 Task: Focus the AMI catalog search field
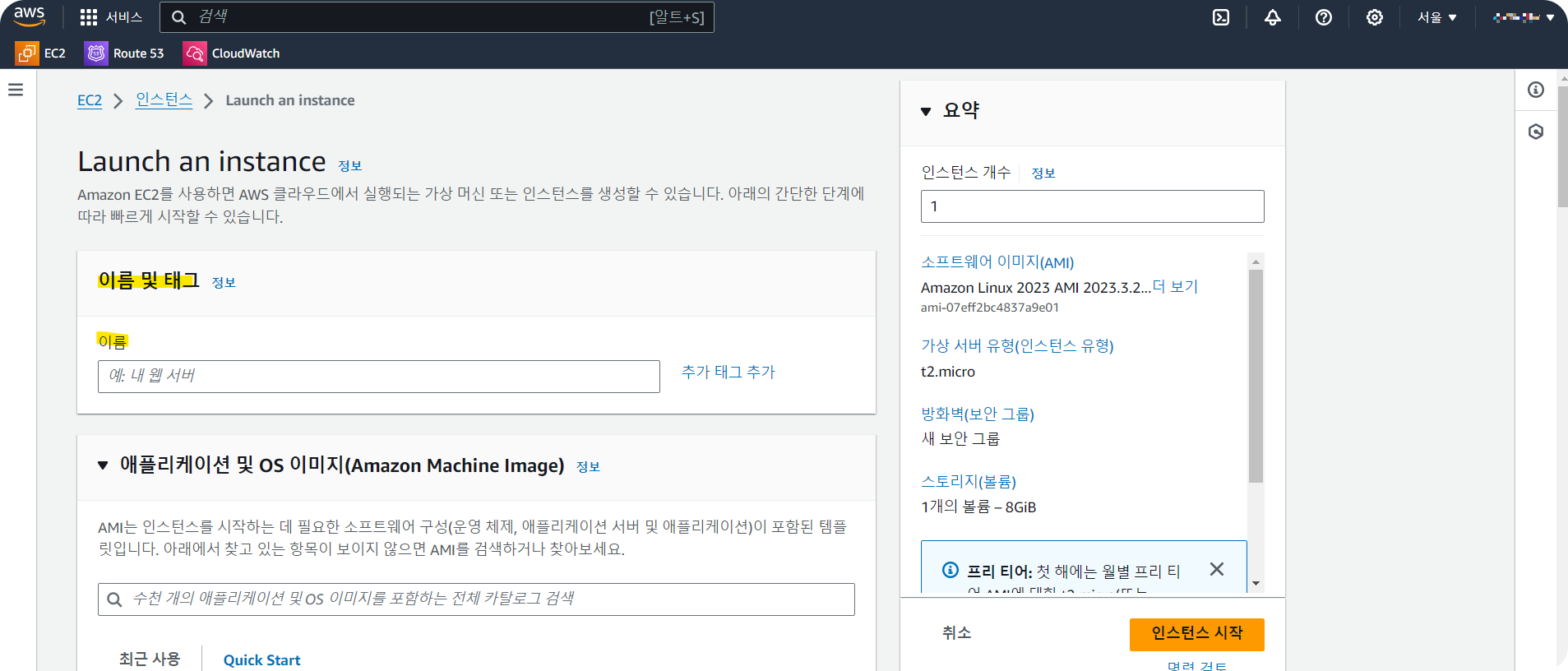click(476, 599)
